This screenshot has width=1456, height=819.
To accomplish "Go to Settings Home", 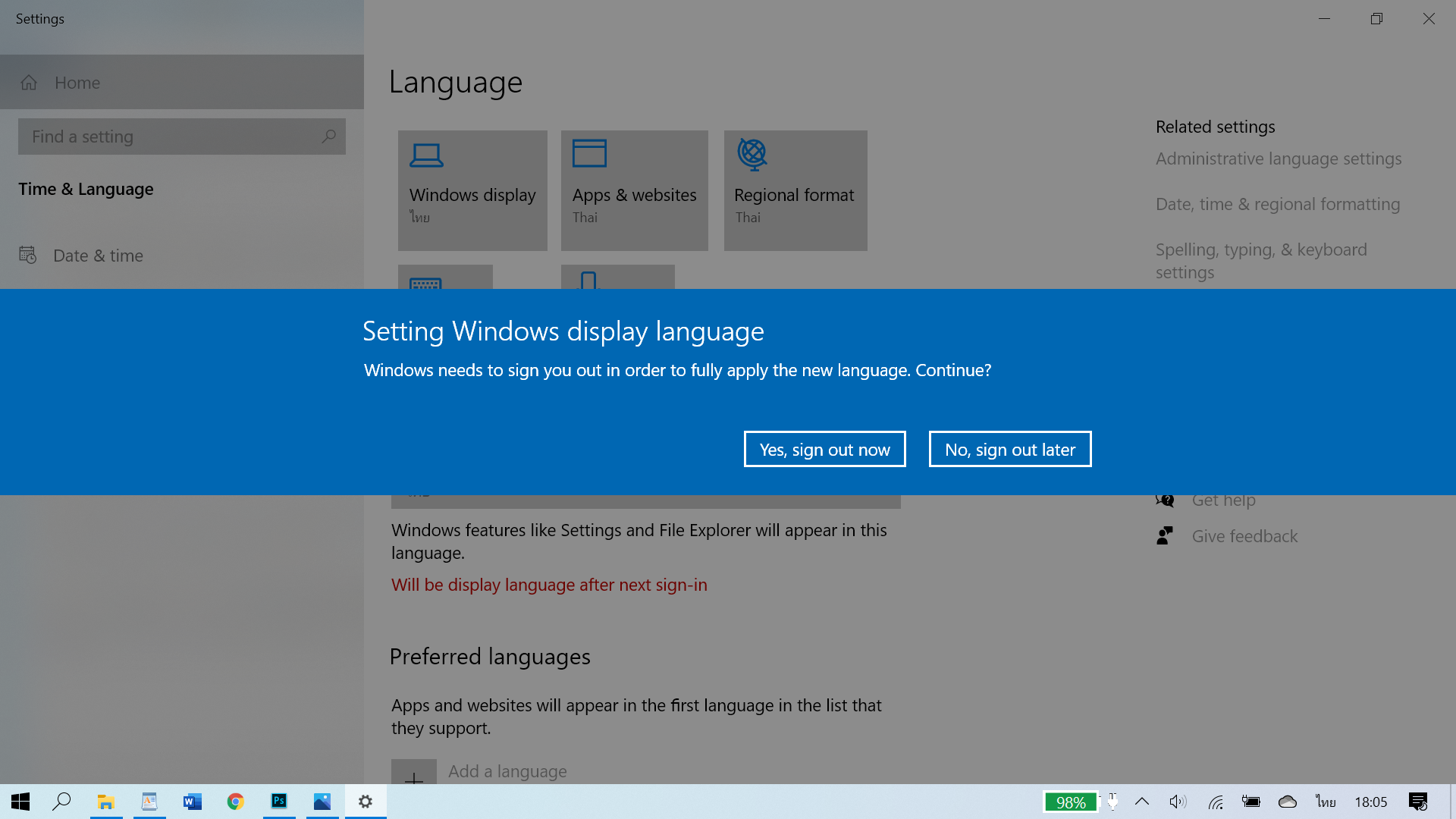I will [x=182, y=82].
